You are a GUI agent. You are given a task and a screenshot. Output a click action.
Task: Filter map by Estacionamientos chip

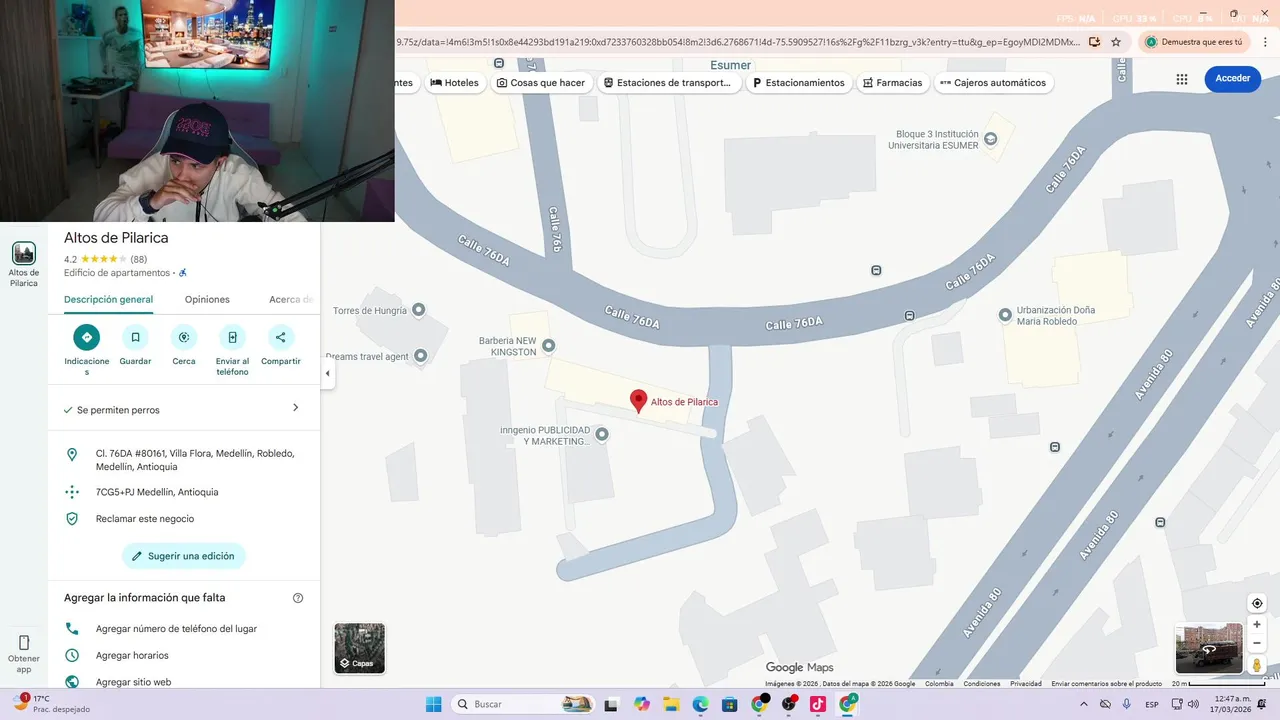[799, 83]
